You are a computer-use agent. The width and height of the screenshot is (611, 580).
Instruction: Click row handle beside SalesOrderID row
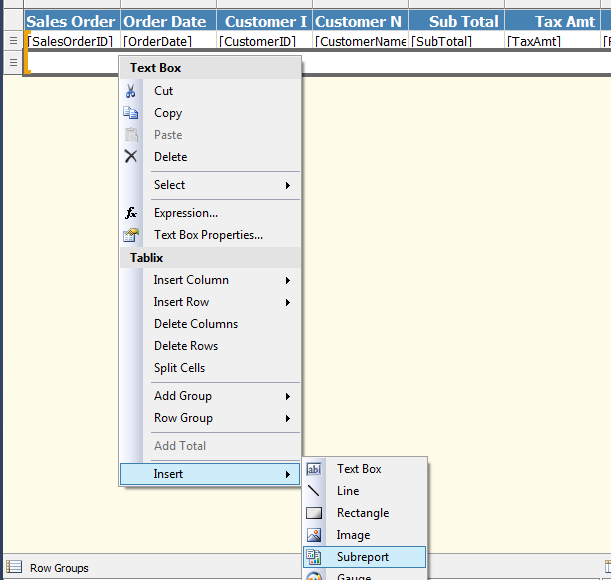tap(13, 40)
